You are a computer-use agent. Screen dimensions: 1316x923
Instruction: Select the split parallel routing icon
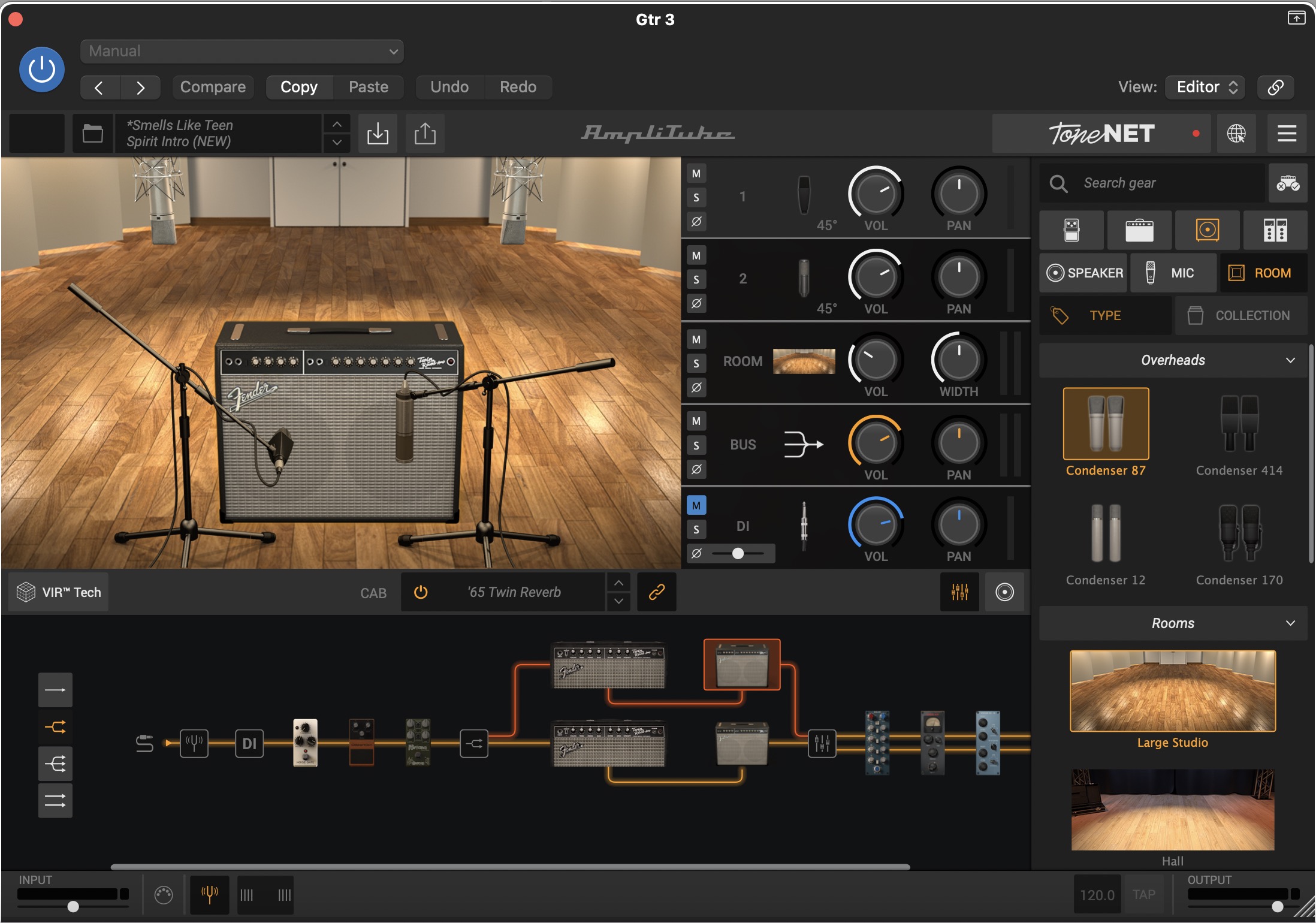55,727
